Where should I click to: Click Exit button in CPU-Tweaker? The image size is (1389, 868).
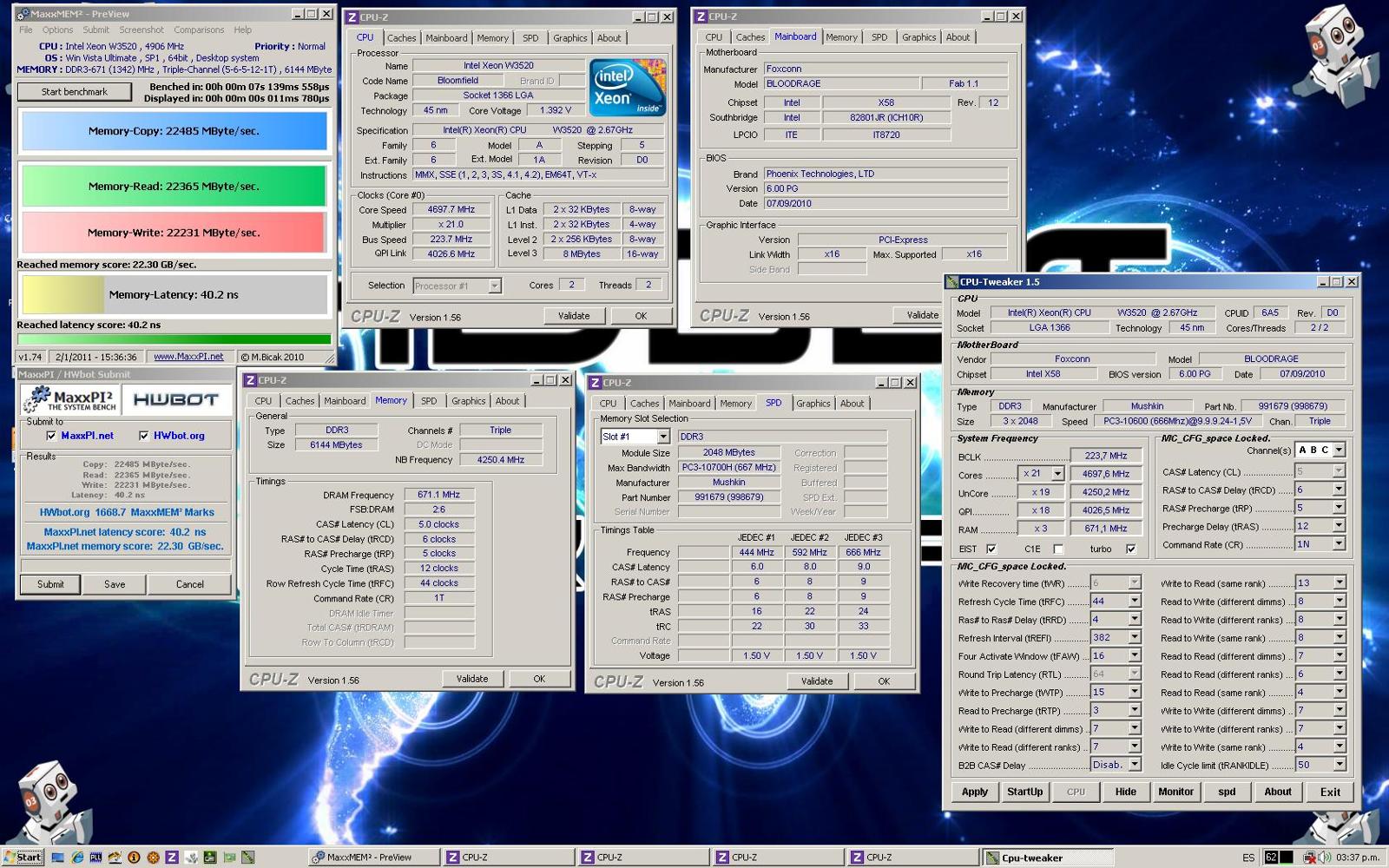click(x=1330, y=792)
